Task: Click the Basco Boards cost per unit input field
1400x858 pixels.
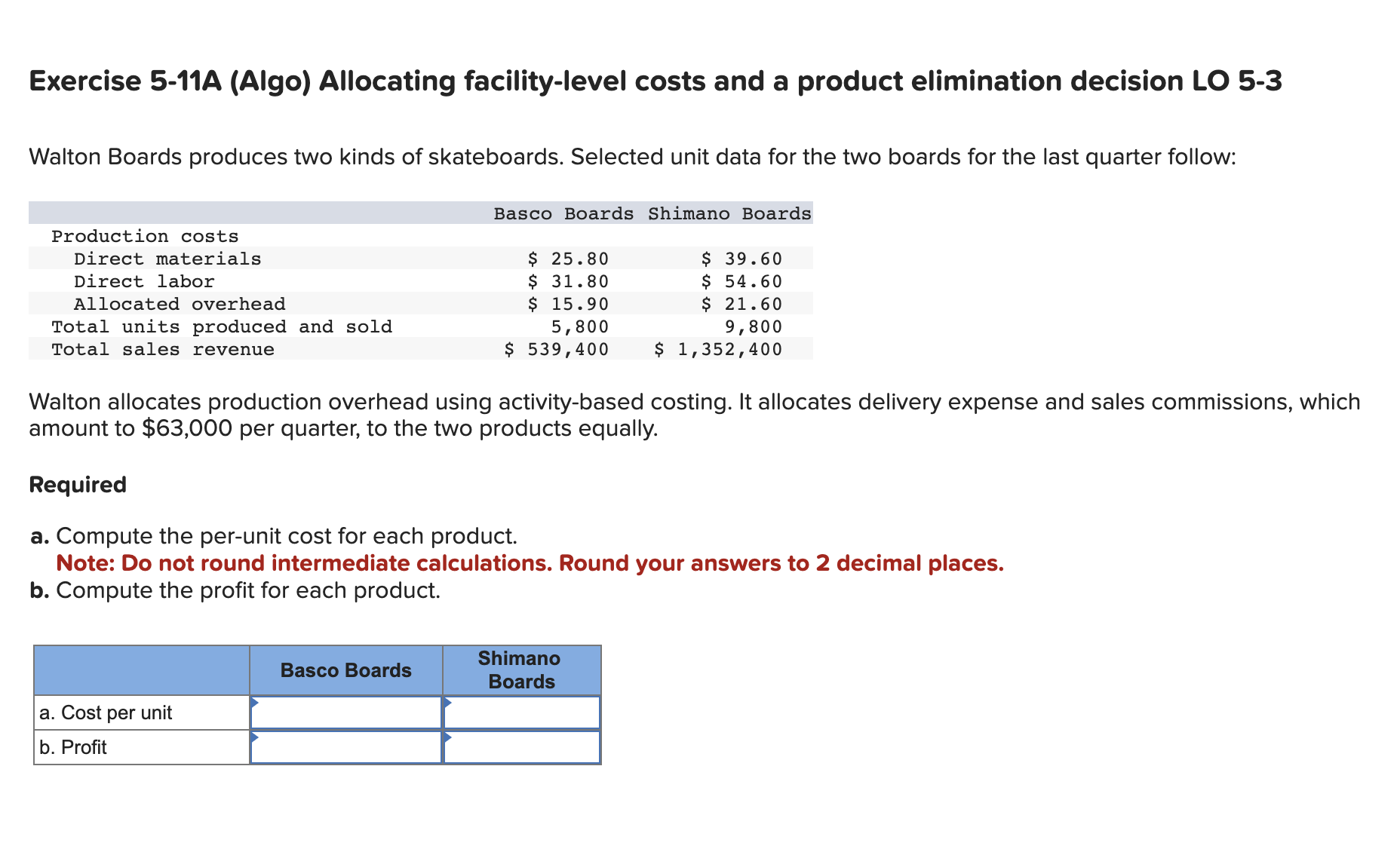Action: tap(347, 712)
